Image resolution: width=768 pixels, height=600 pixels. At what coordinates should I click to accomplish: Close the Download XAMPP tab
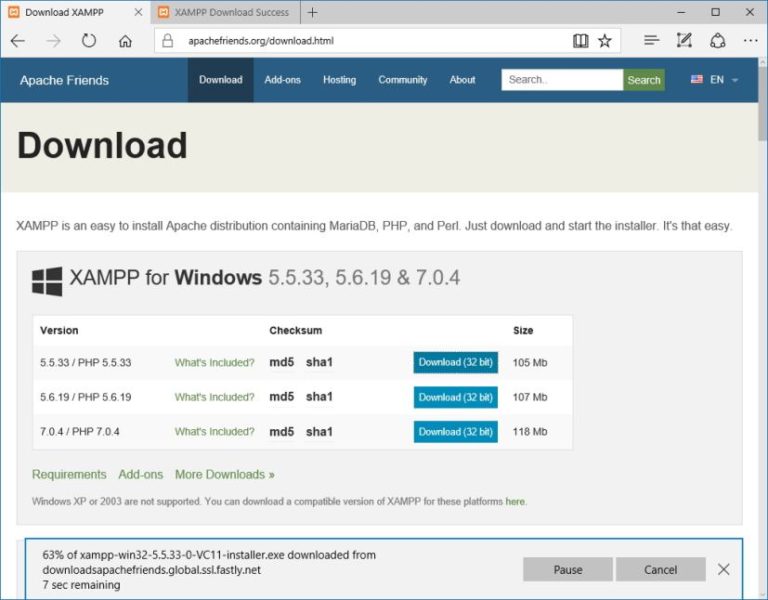coord(139,12)
